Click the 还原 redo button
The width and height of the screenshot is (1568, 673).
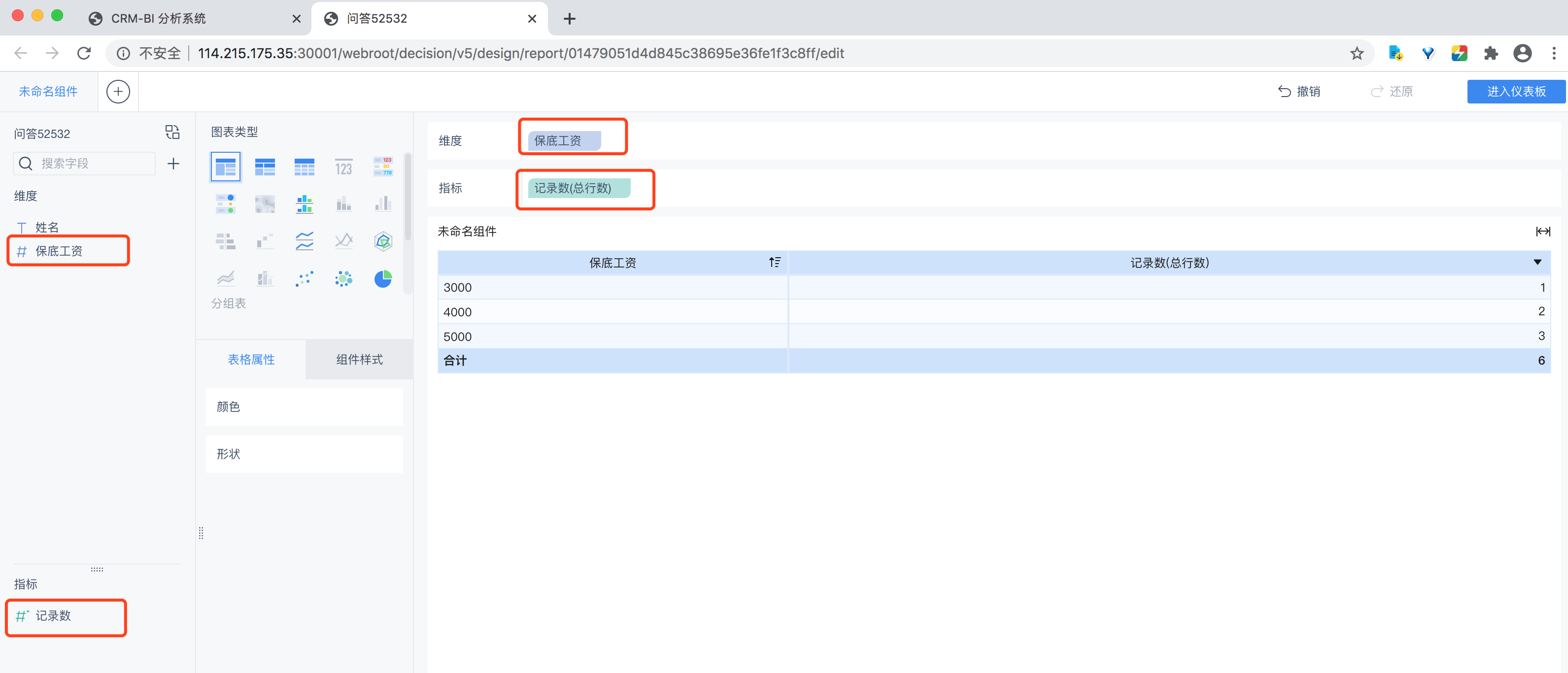coord(1392,91)
